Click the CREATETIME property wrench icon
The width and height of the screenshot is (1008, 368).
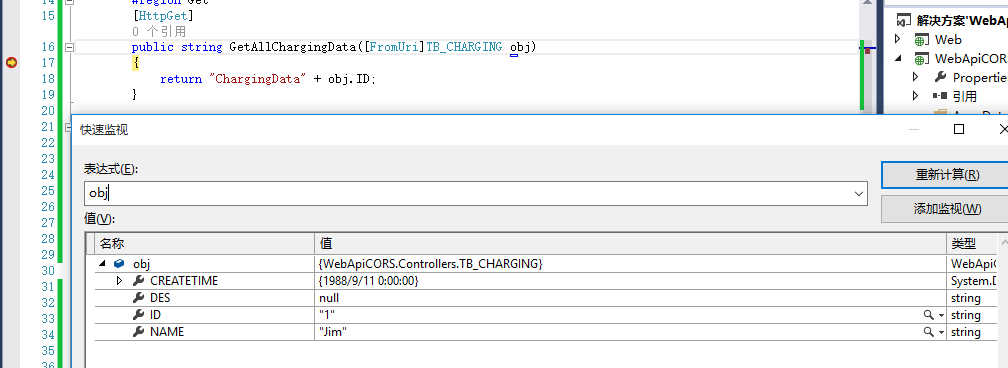pyautogui.click(x=138, y=281)
